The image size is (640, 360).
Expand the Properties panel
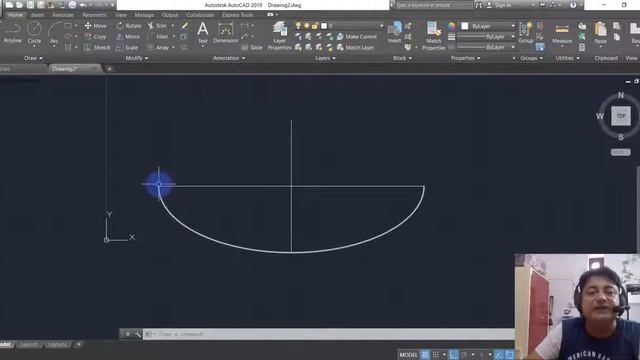tap(465, 58)
